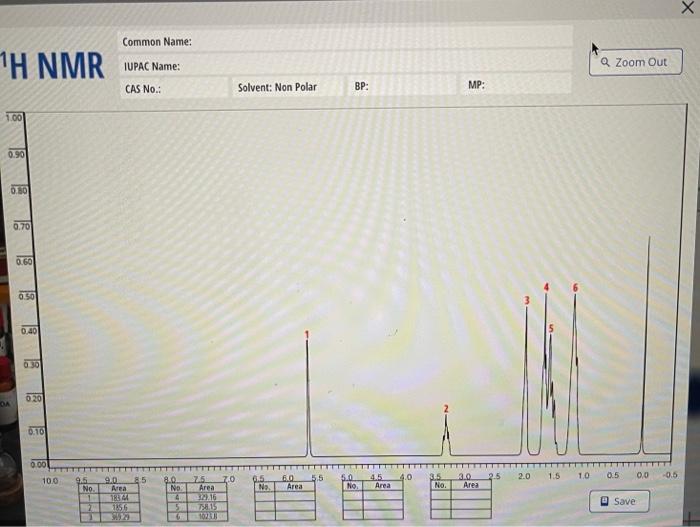Click area value 369.29 in table
700x527 pixels.
point(120,517)
